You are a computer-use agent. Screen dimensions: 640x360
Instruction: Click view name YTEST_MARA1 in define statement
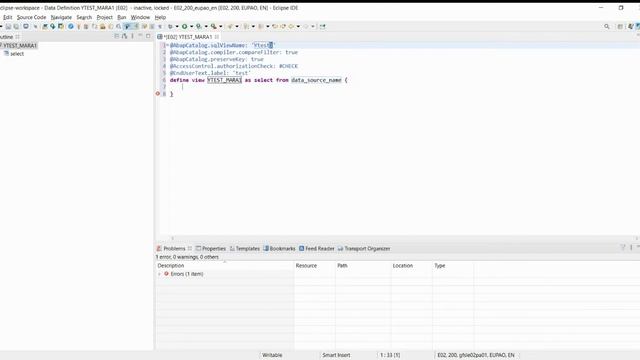pos(224,80)
